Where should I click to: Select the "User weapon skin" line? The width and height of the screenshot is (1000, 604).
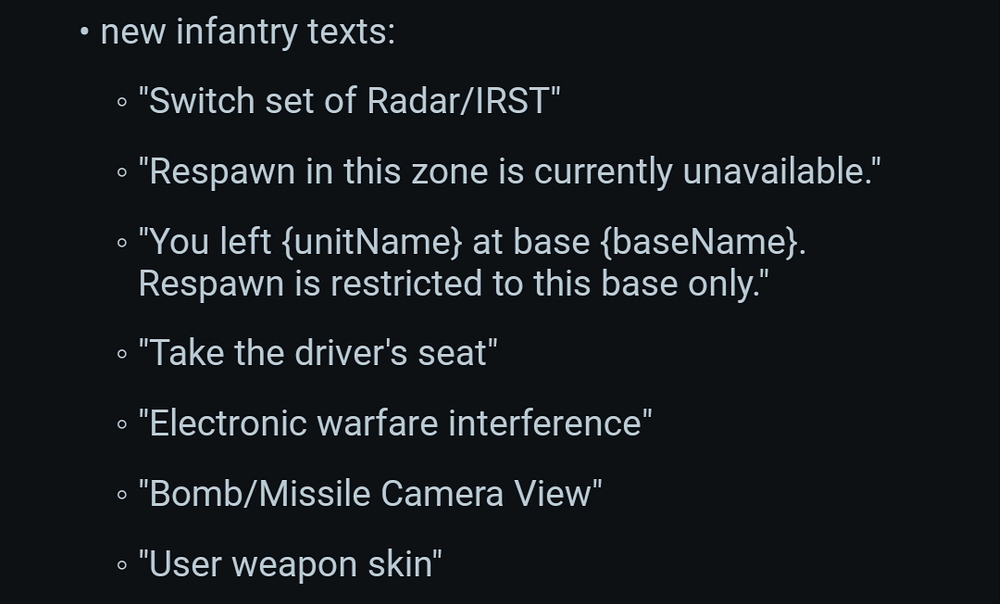click(290, 564)
